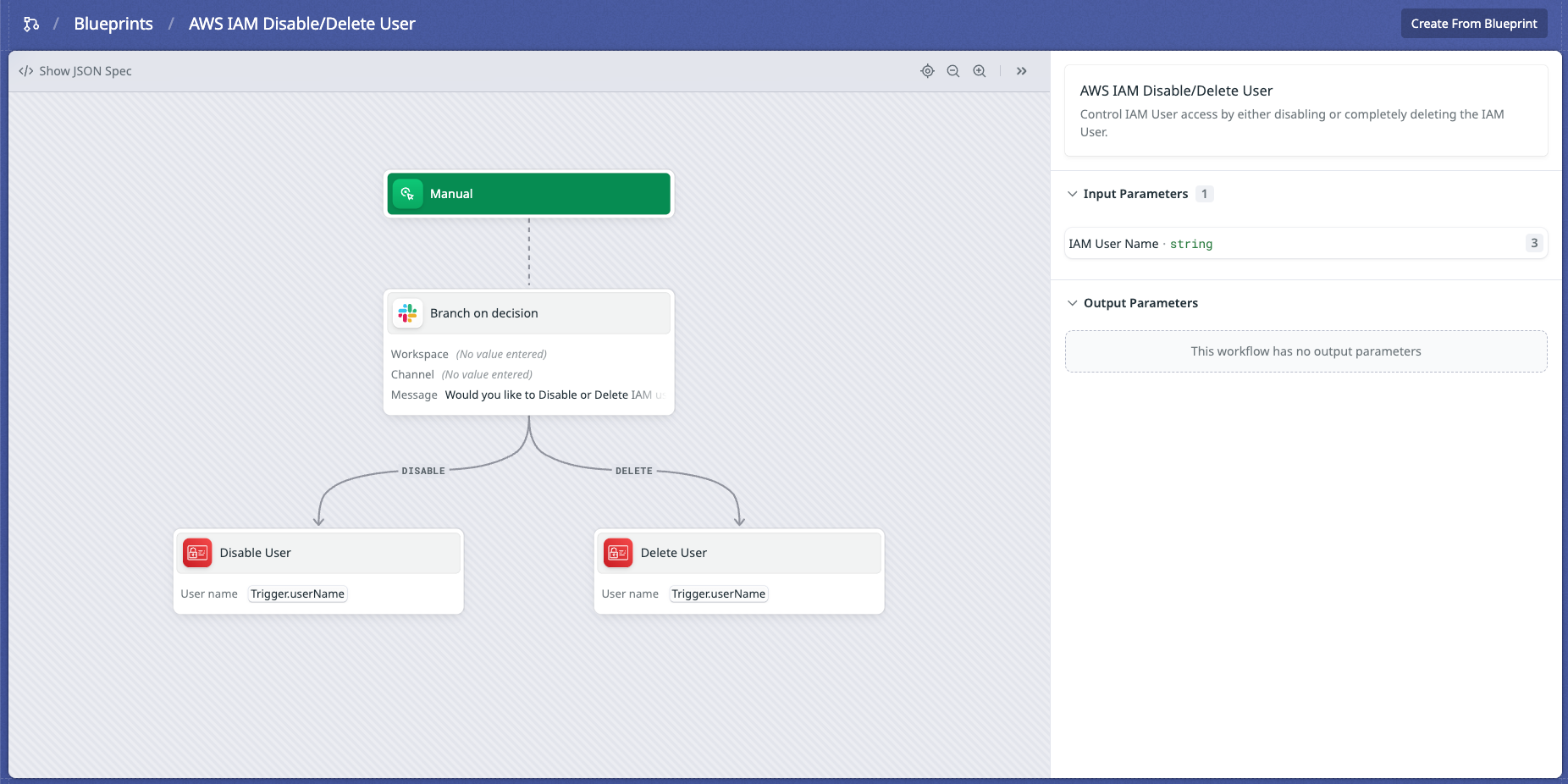Click the green key icon on Manual trigger

pyautogui.click(x=408, y=193)
